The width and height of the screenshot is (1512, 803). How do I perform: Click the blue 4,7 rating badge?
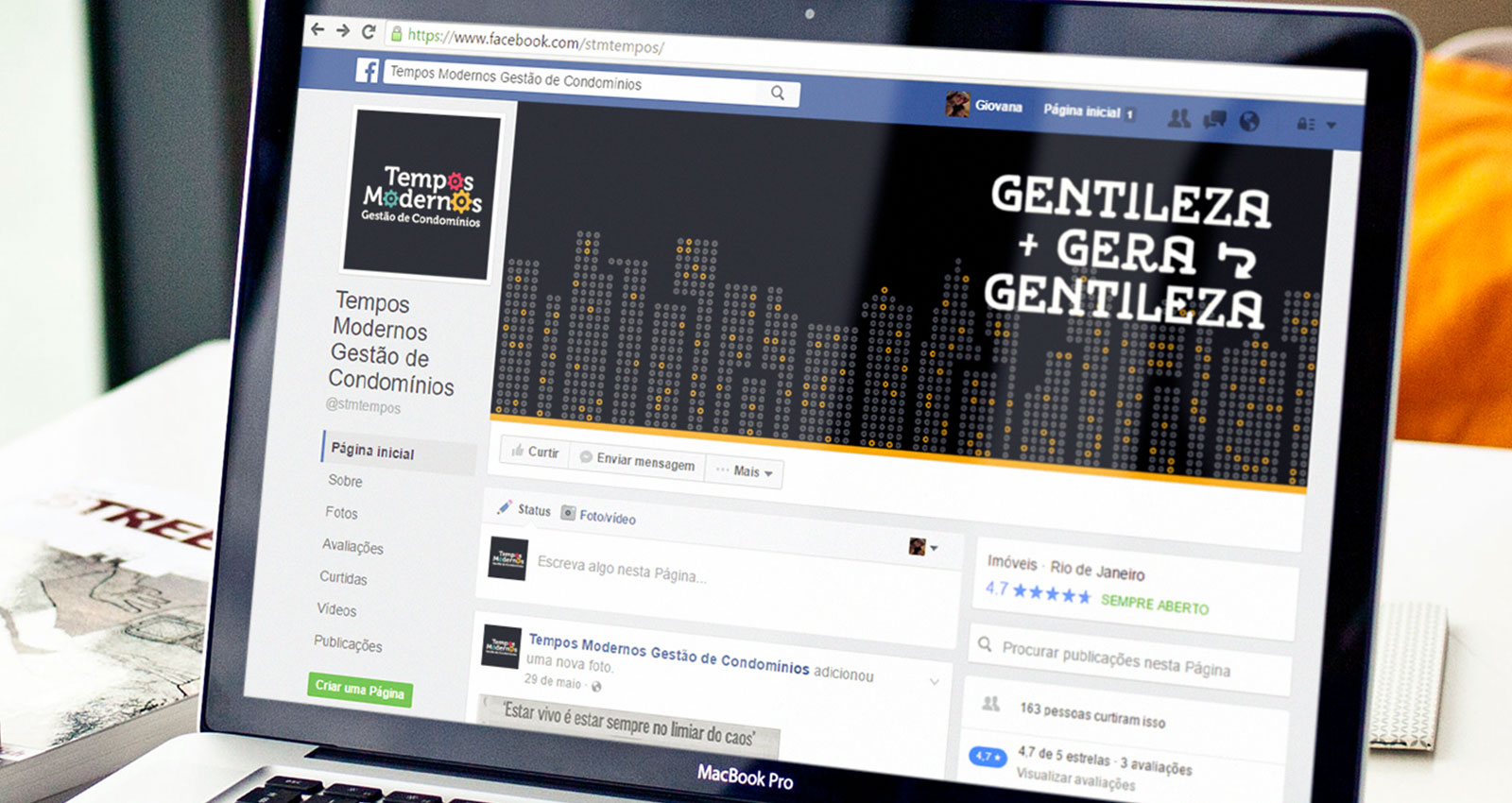[988, 757]
